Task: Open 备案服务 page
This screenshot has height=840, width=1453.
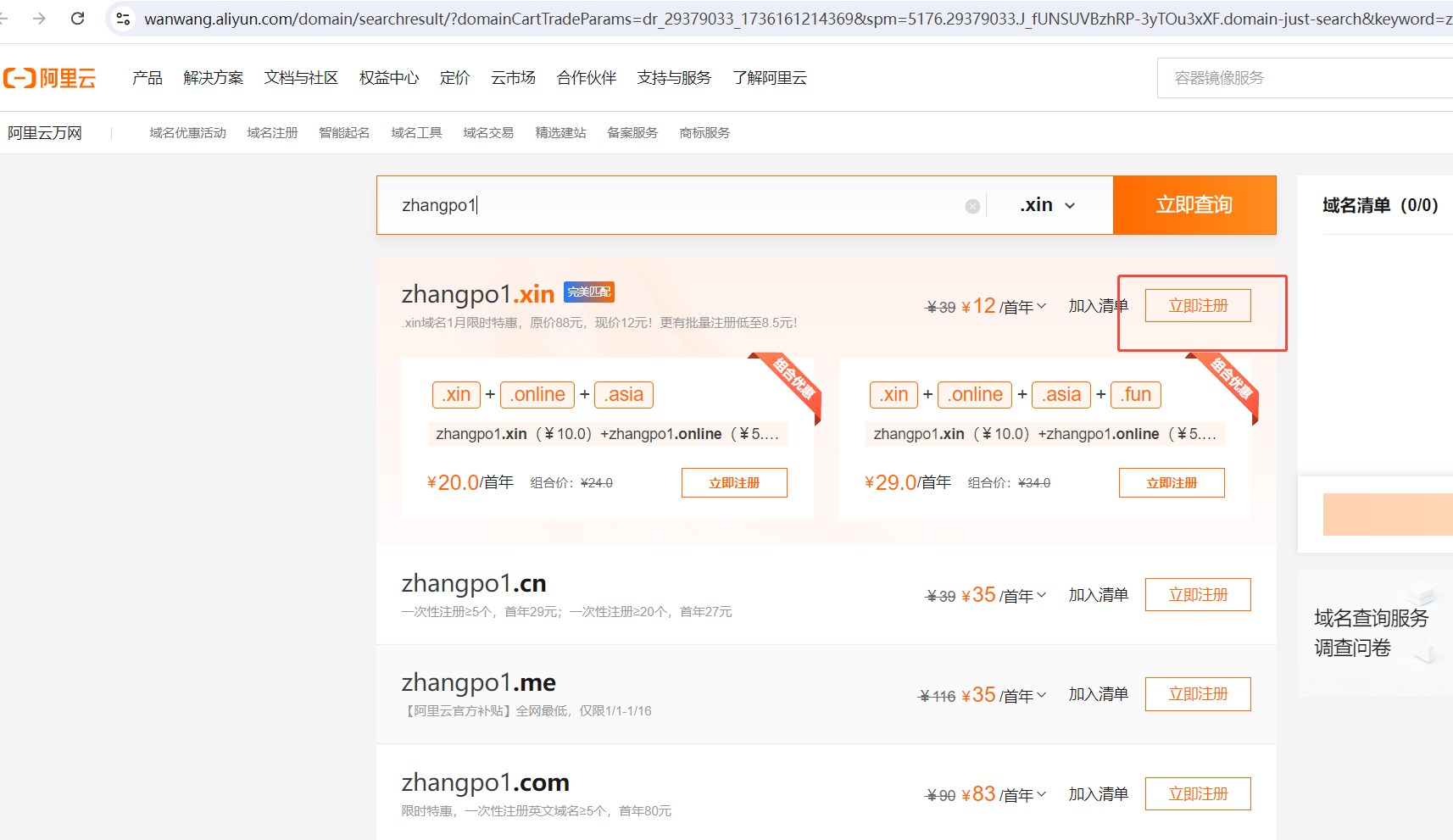Action: pyautogui.click(x=633, y=133)
